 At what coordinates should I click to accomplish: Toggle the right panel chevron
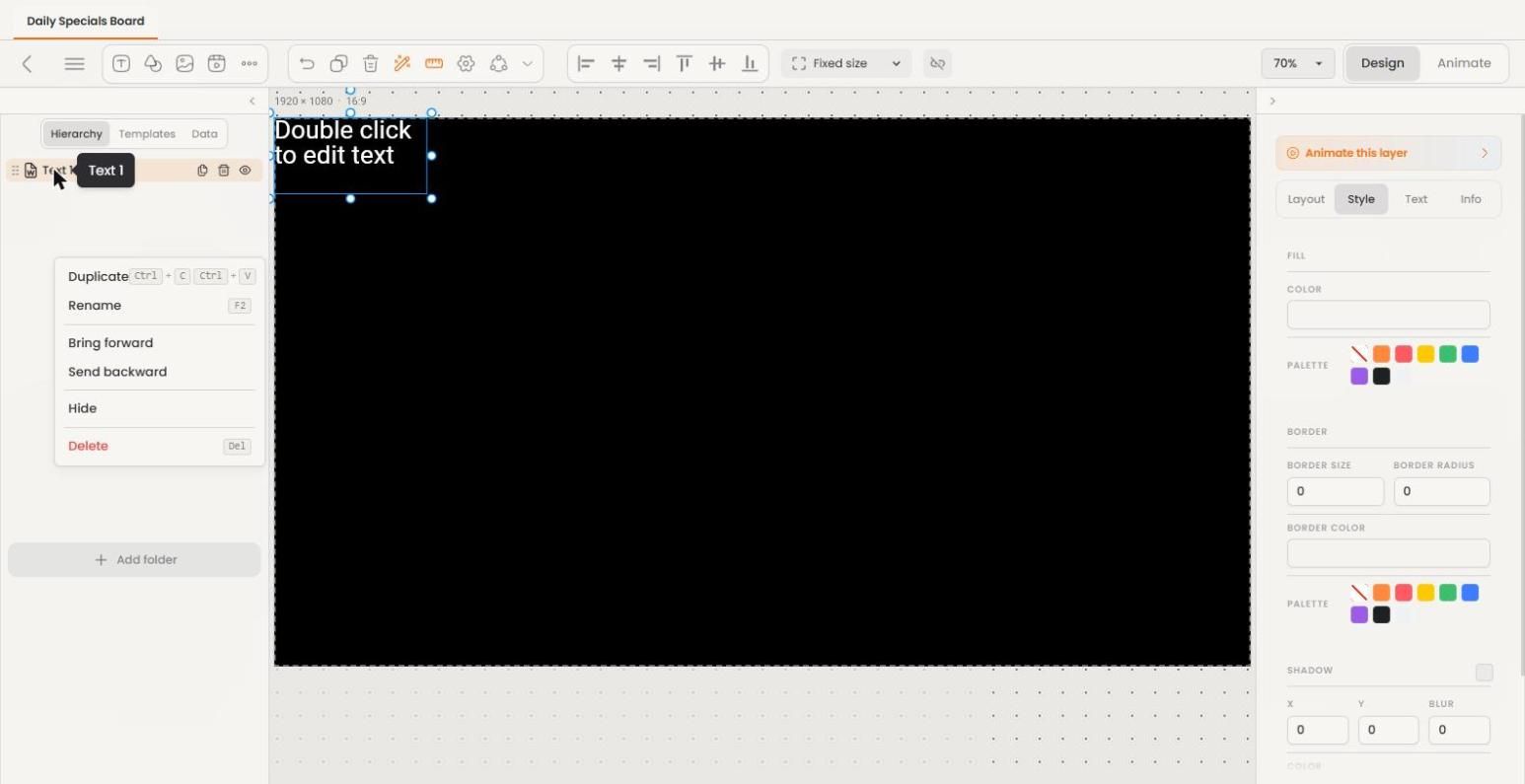tap(1272, 101)
